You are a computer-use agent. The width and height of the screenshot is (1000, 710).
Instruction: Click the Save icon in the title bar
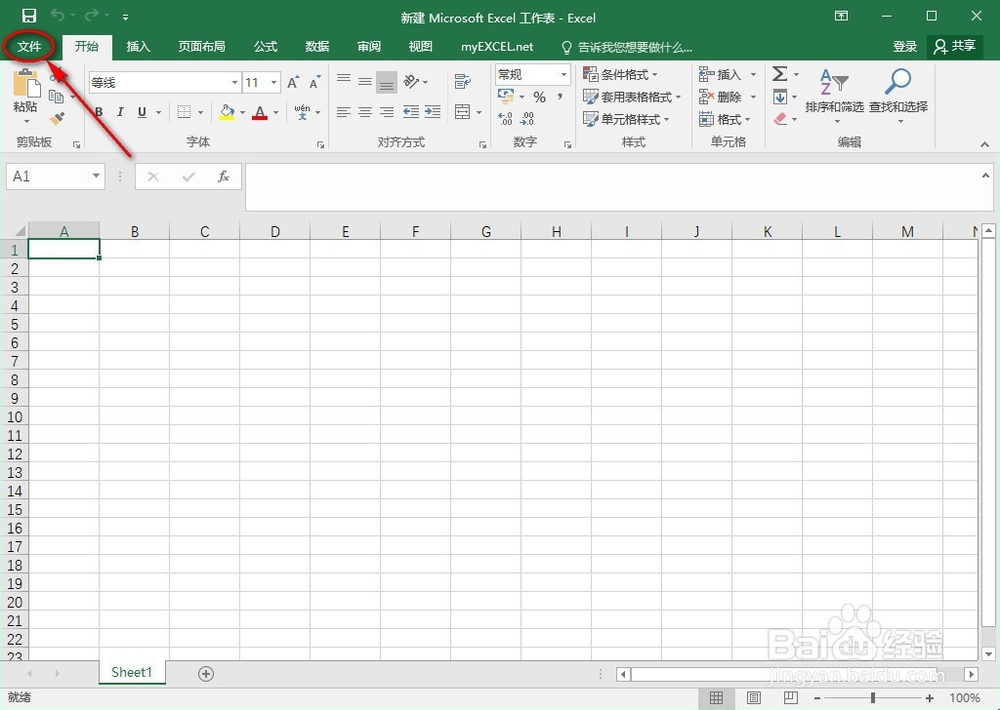[29, 16]
